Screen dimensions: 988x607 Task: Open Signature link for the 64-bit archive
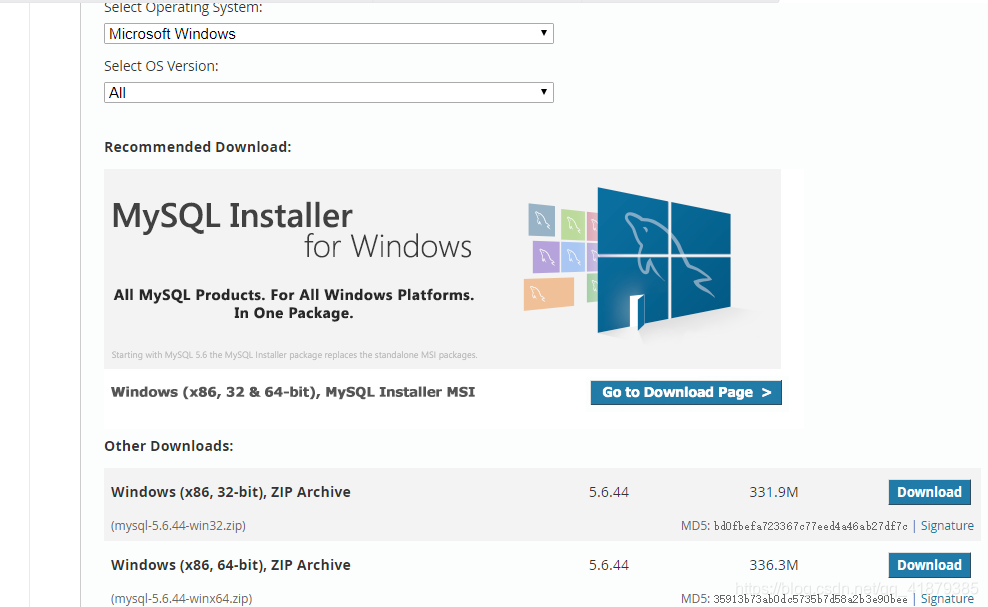(947, 599)
